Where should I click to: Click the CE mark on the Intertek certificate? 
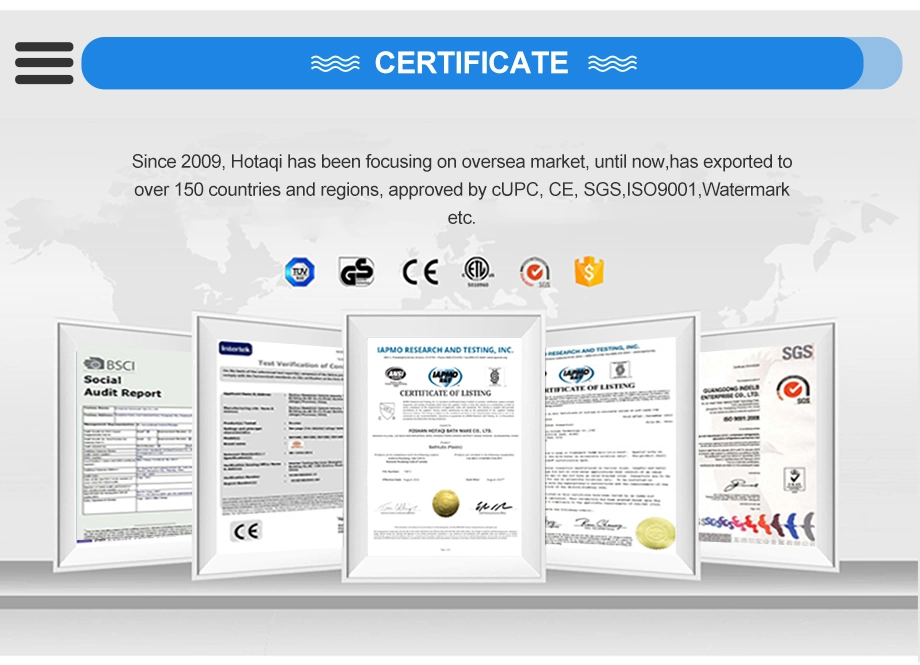click(246, 531)
